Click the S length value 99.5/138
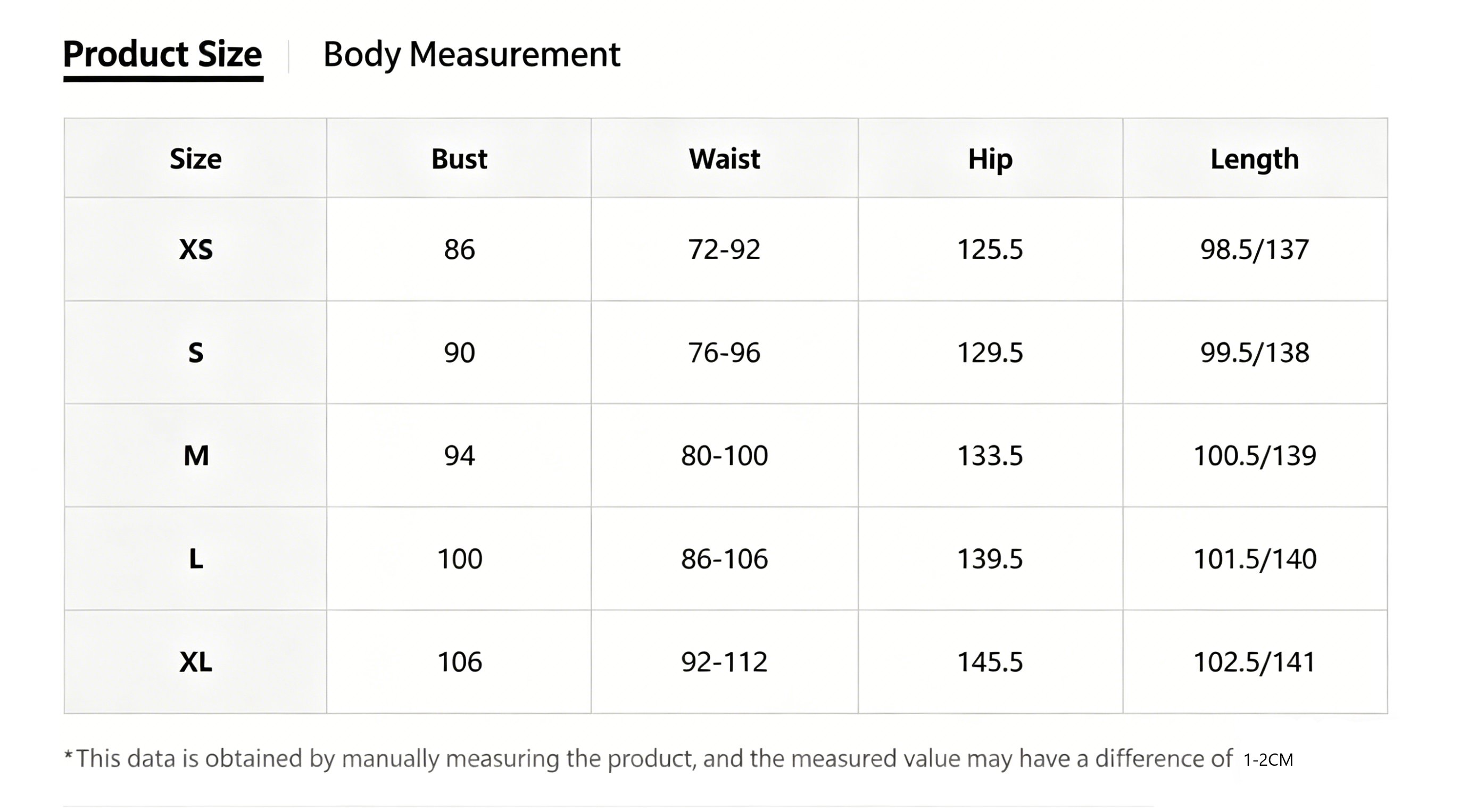The width and height of the screenshot is (1460, 812). point(1255,352)
